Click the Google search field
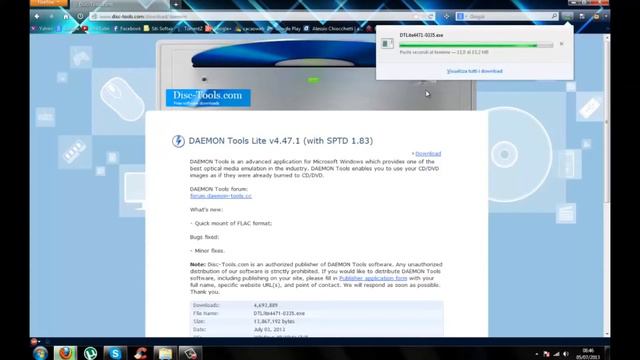The image size is (640, 360). pyautogui.click(x=508, y=16)
